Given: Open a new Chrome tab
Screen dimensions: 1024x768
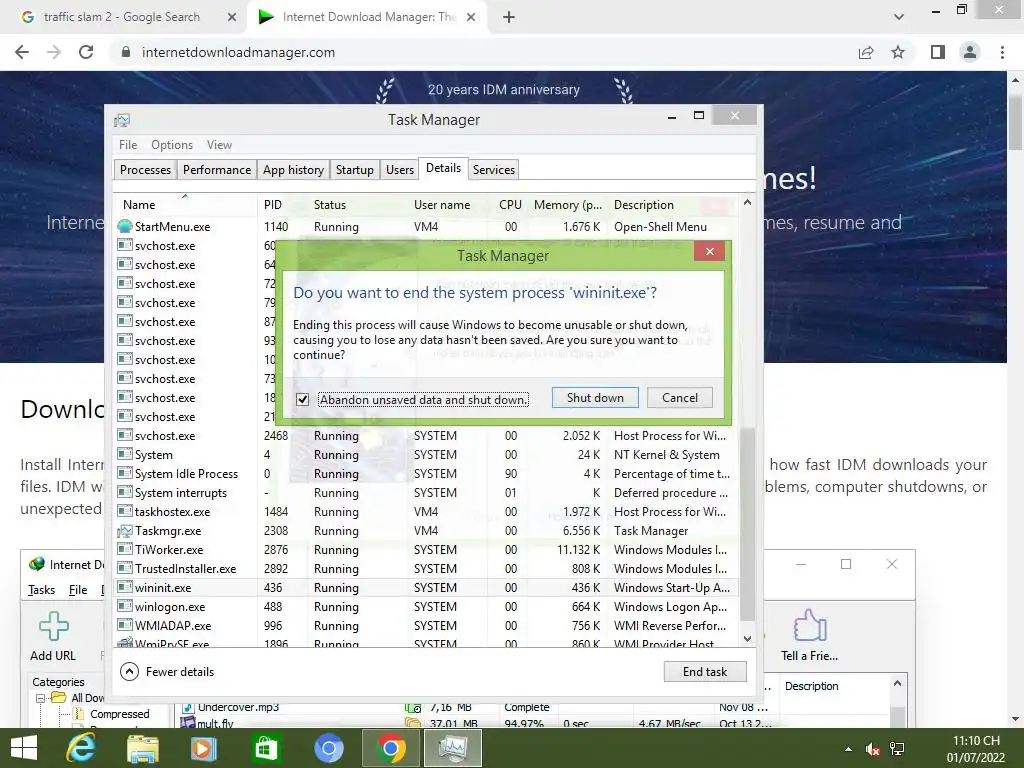Looking at the screenshot, I should coord(509,17).
